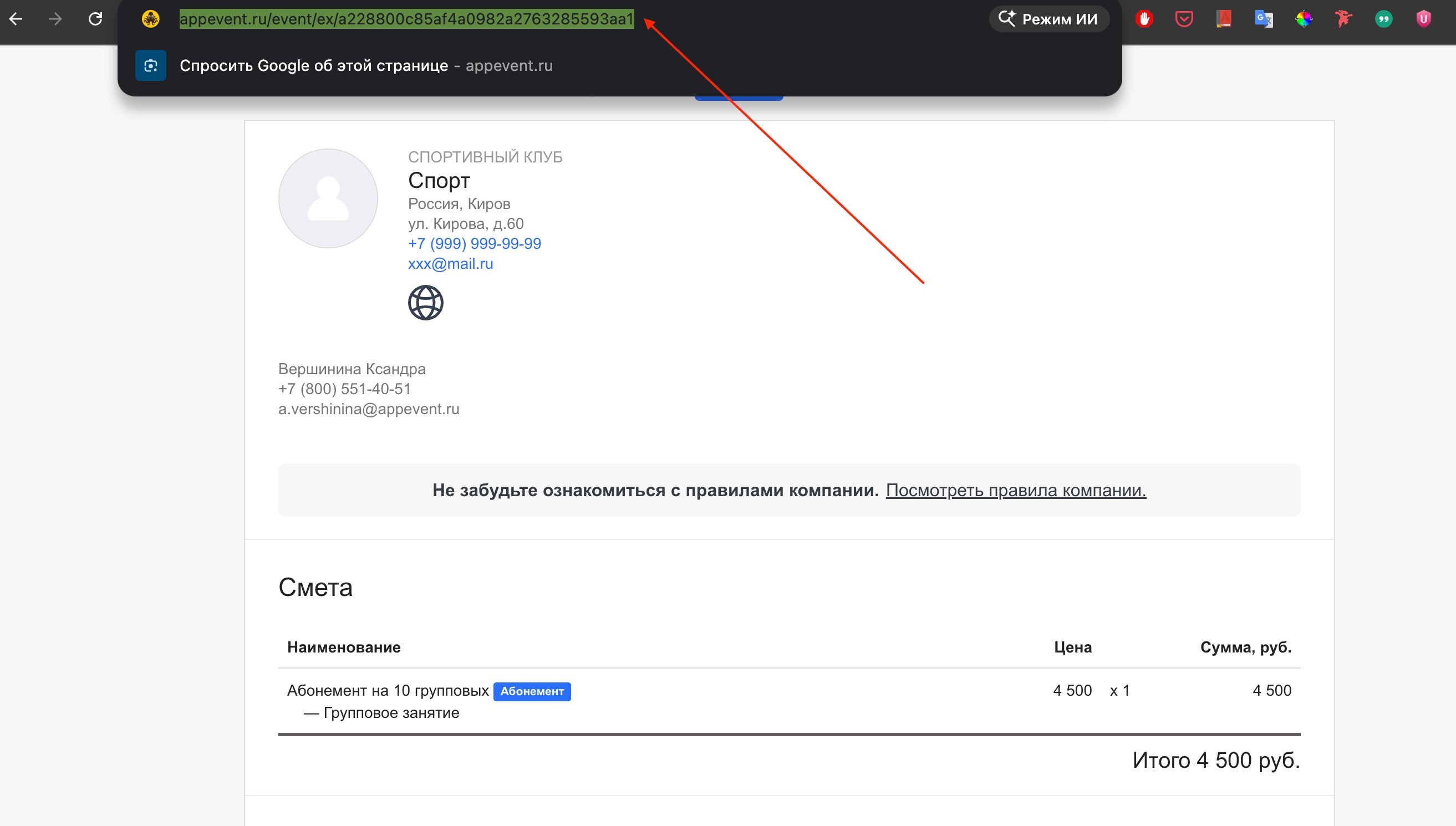Click the appevent.ru address bar URL
Image resolution: width=1456 pixels, height=826 pixels.
pos(406,19)
